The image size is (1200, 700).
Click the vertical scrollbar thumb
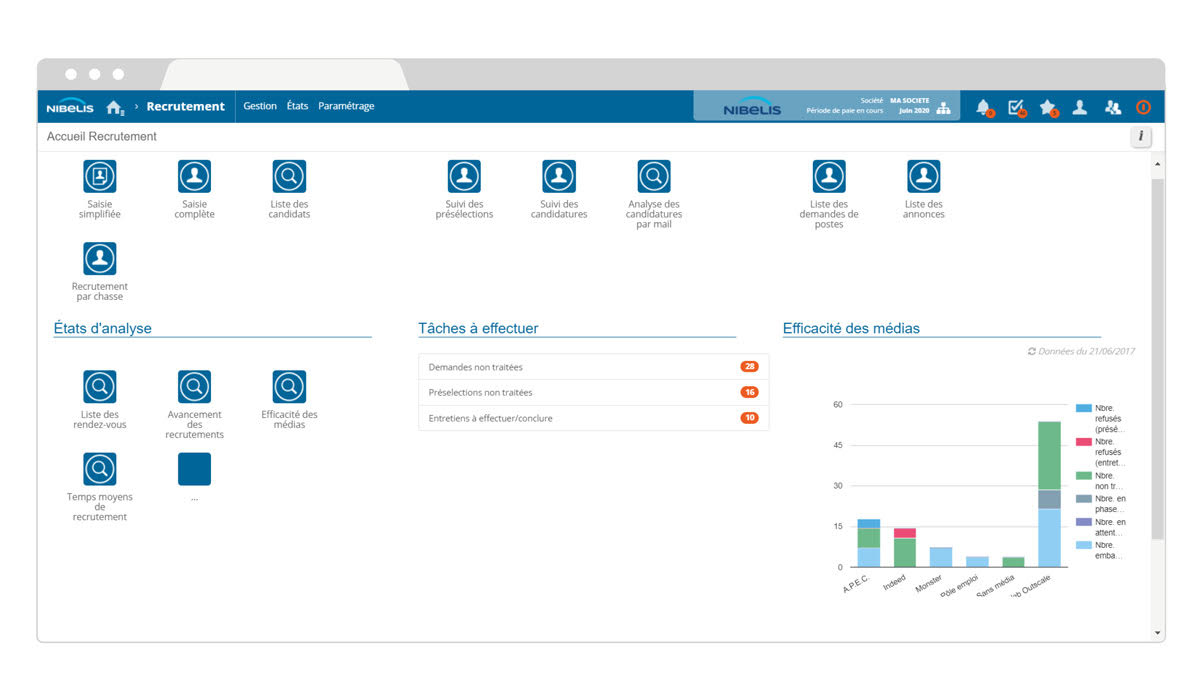coord(1158,360)
